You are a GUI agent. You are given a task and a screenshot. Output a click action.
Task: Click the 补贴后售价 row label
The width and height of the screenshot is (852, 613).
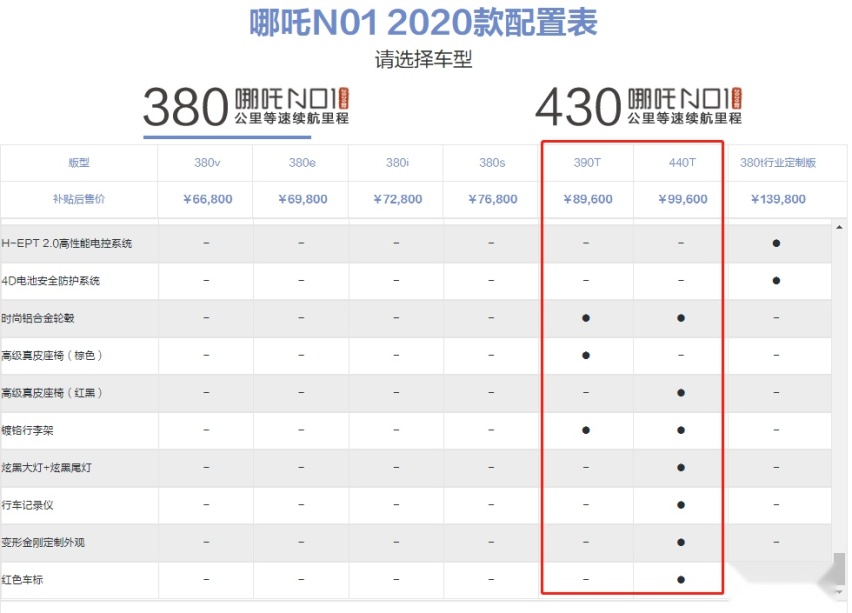coord(79,199)
